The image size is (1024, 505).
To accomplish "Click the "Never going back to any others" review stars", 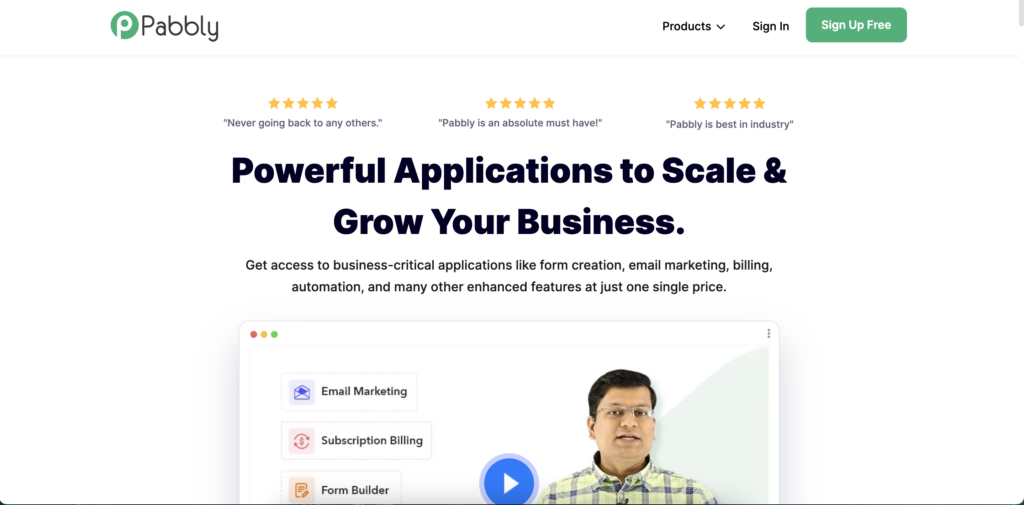I will [x=303, y=103].
